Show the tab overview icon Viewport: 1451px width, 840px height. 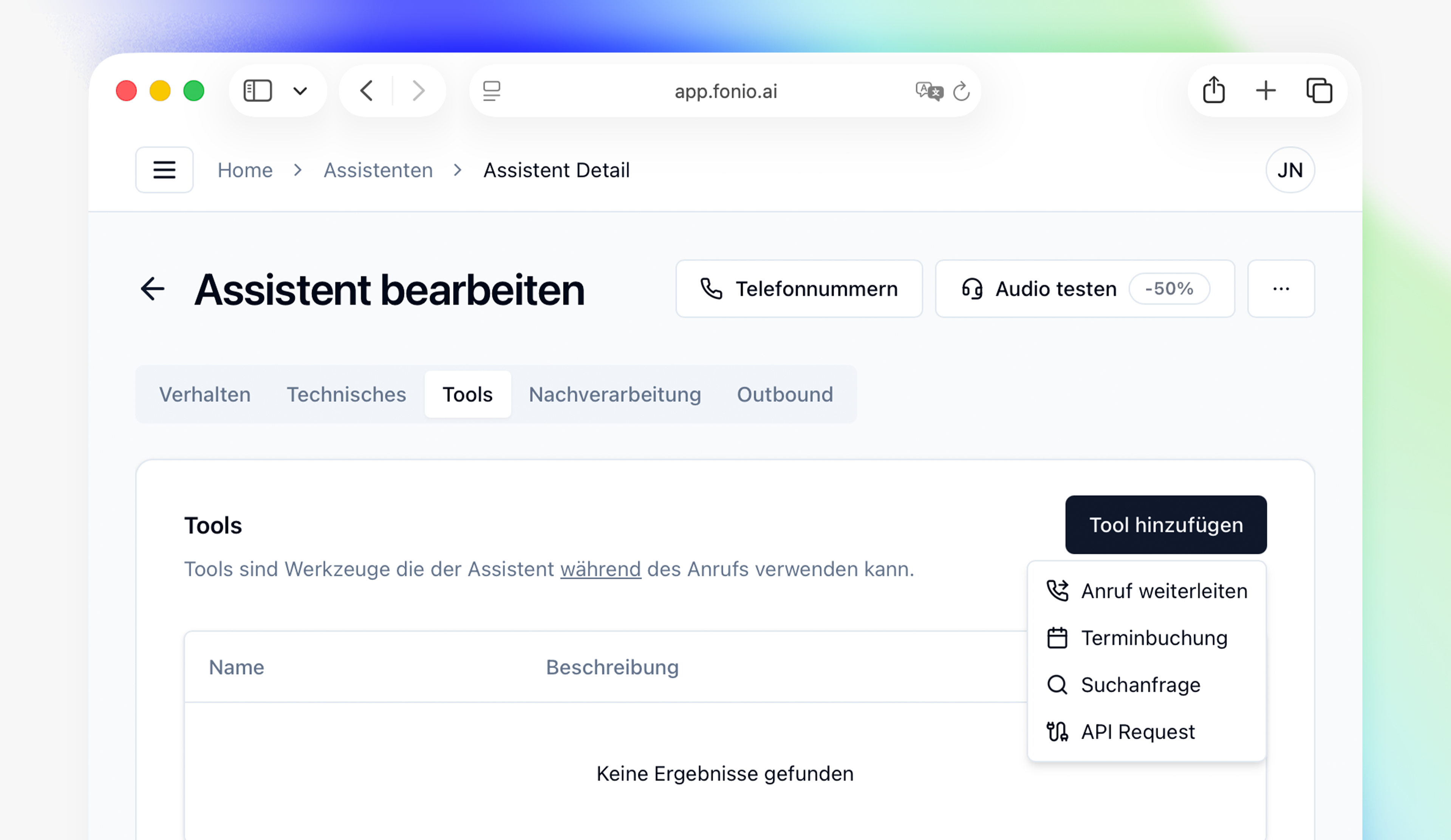[1319, 90]
